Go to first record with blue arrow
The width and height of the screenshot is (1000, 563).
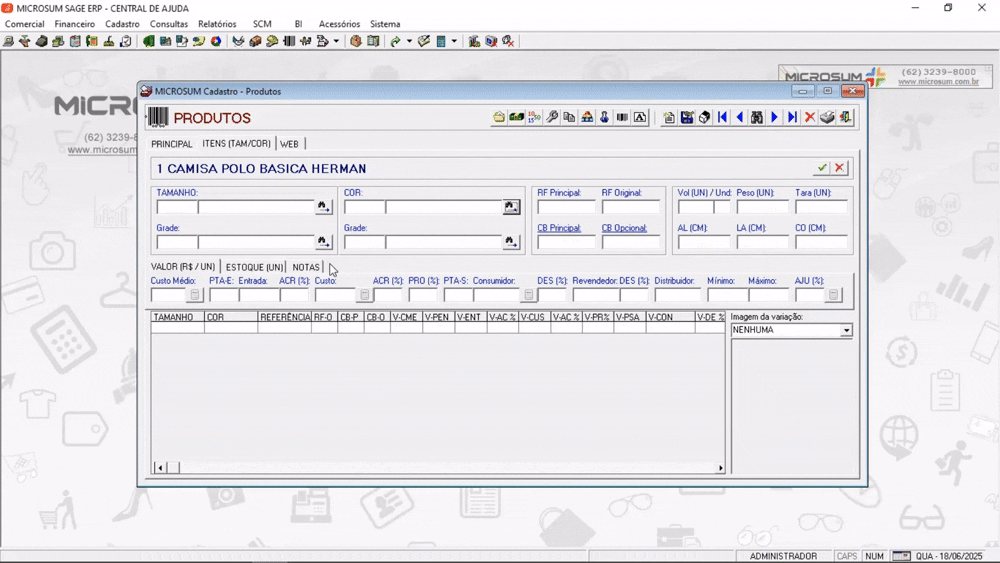point(722,117)
